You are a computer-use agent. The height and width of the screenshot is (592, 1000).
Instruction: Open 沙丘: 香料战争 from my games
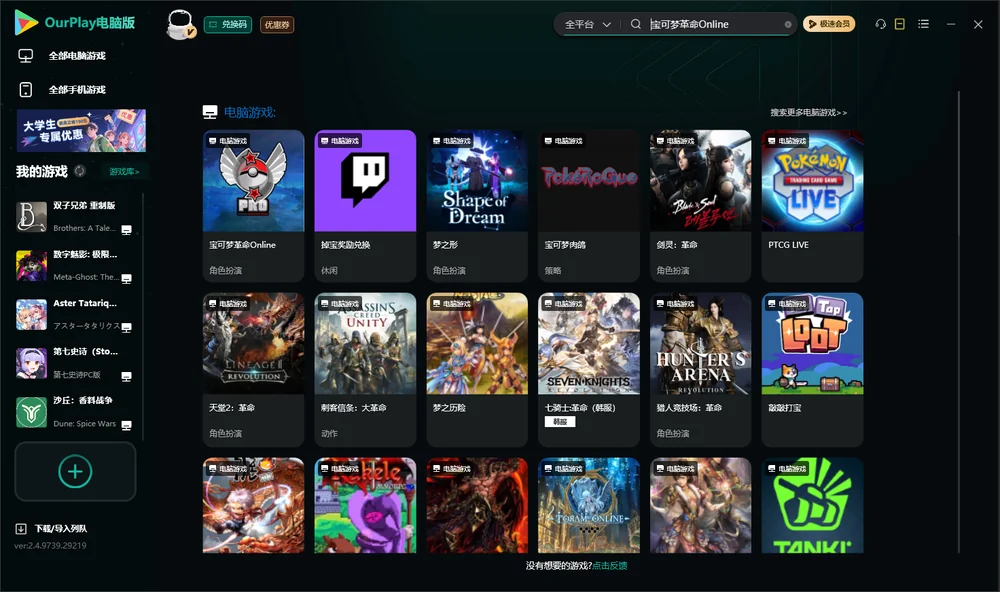point(75,412)
